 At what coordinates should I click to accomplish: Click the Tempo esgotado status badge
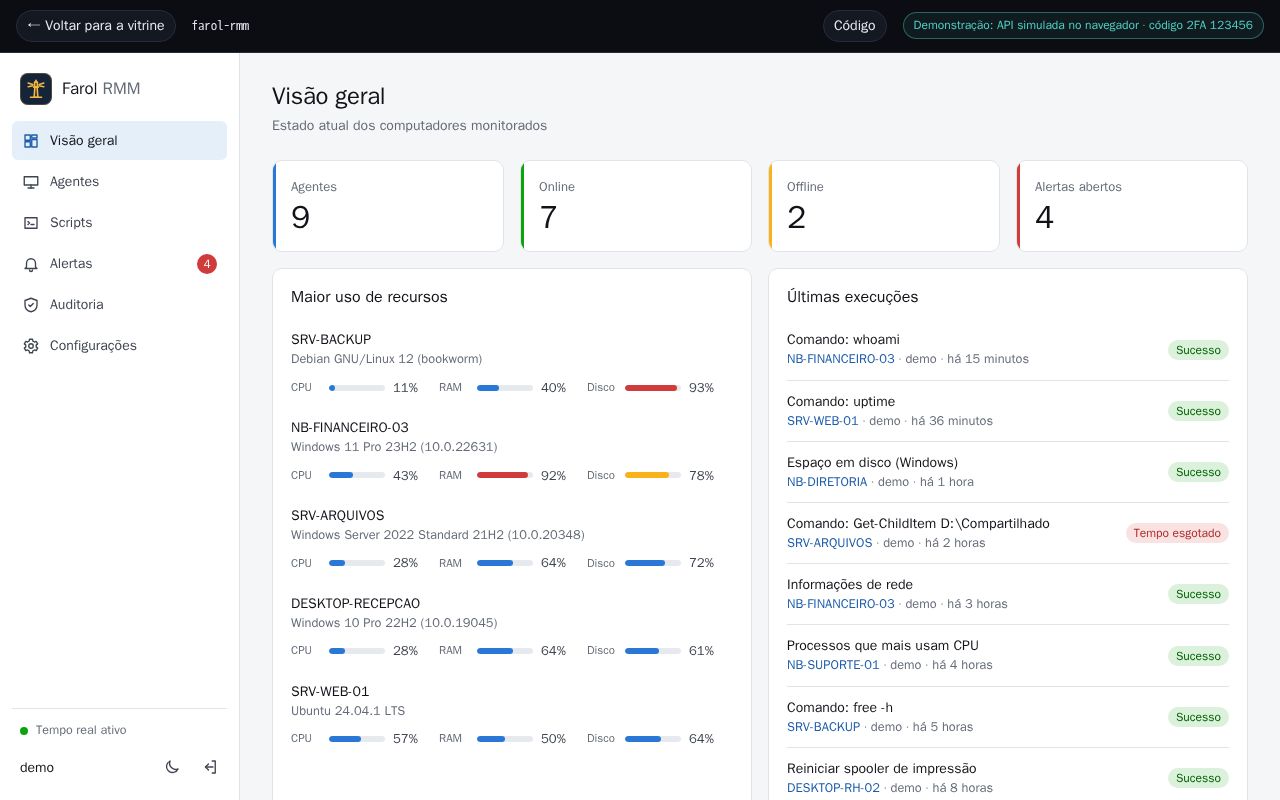[1177, 533]
